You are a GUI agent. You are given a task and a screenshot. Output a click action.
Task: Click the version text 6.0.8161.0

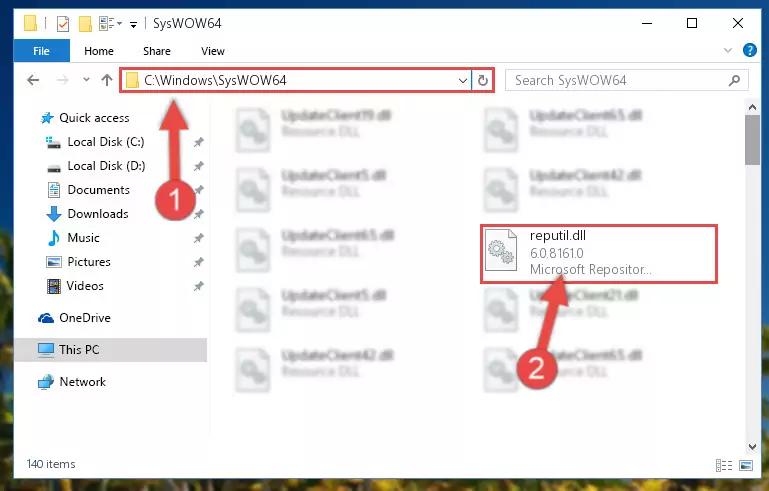click(557, 253)
